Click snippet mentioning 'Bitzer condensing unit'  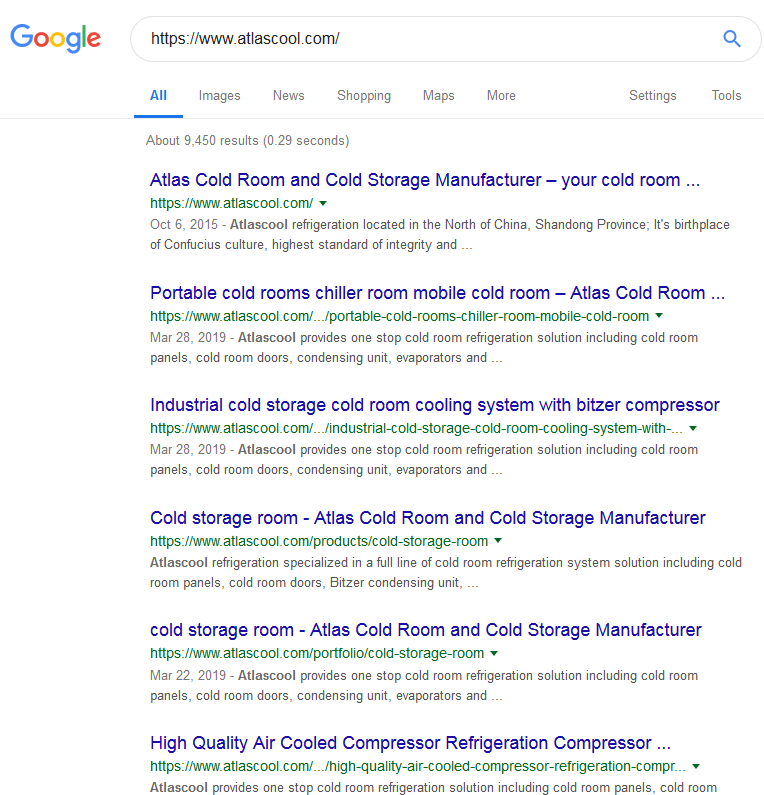pyautogui.click(x=446, y=573)
